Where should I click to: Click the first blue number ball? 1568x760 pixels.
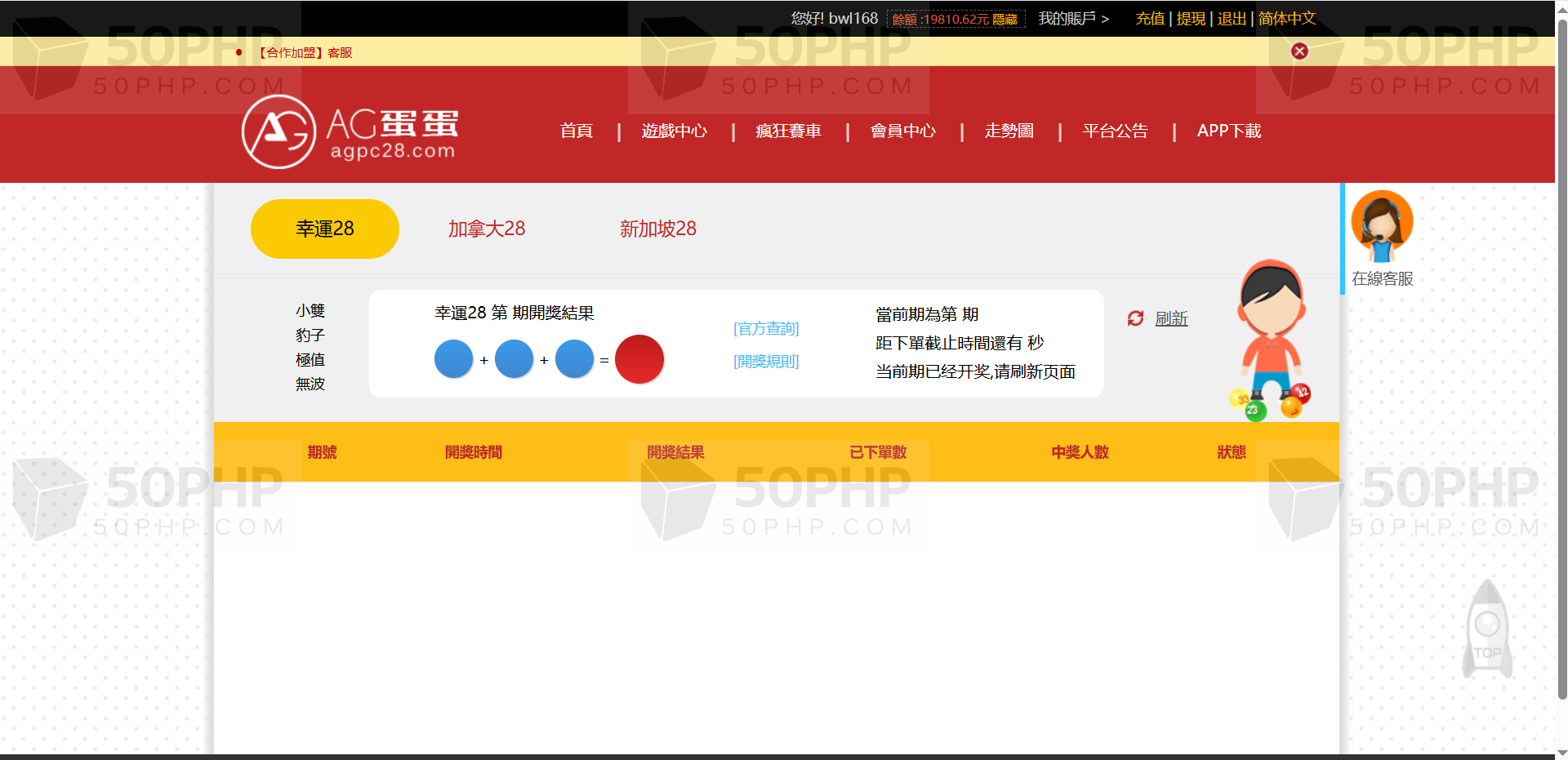[x=453, y=359]
